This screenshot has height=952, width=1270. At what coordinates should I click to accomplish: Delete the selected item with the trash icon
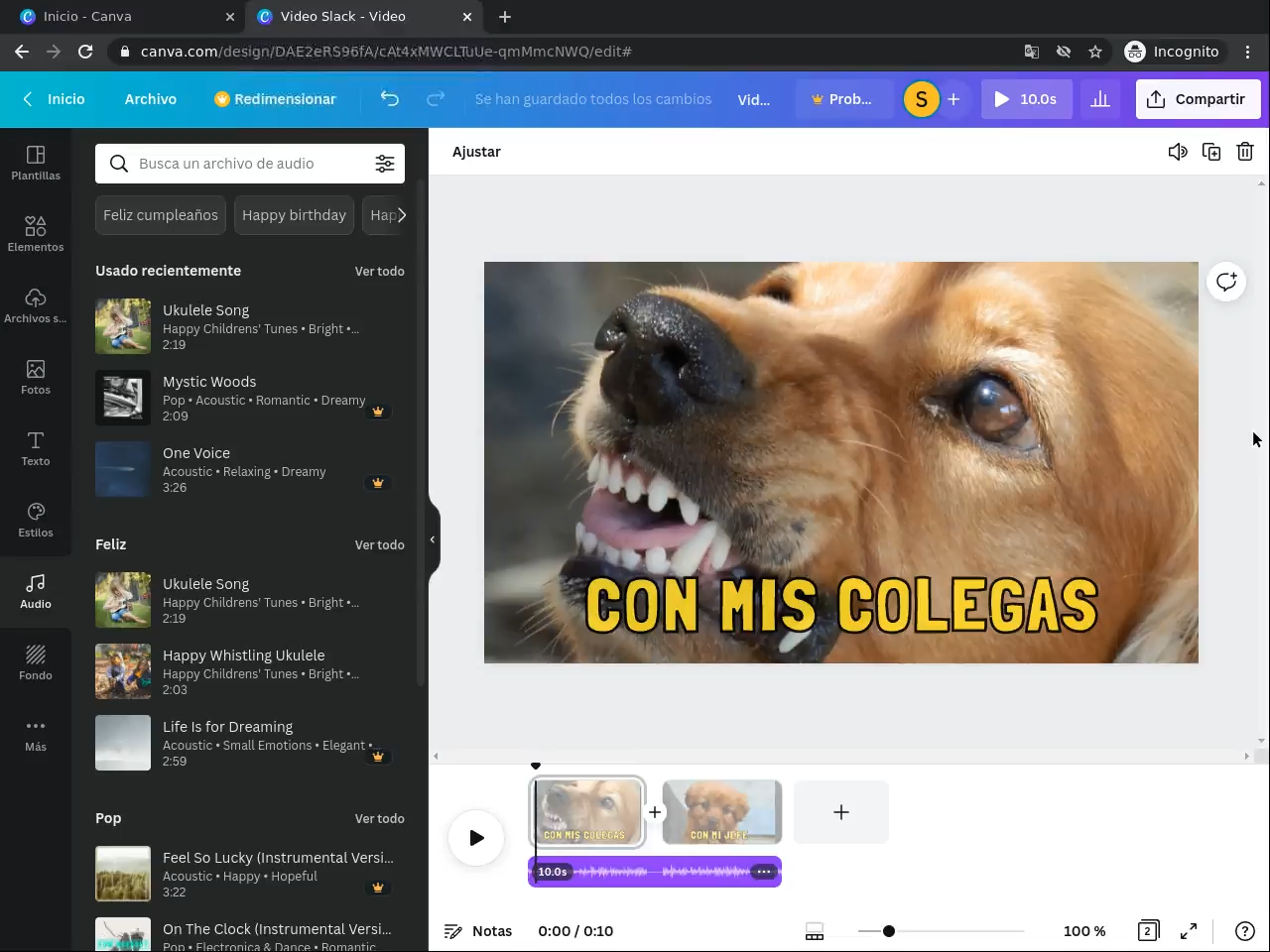coord(1245,152)
